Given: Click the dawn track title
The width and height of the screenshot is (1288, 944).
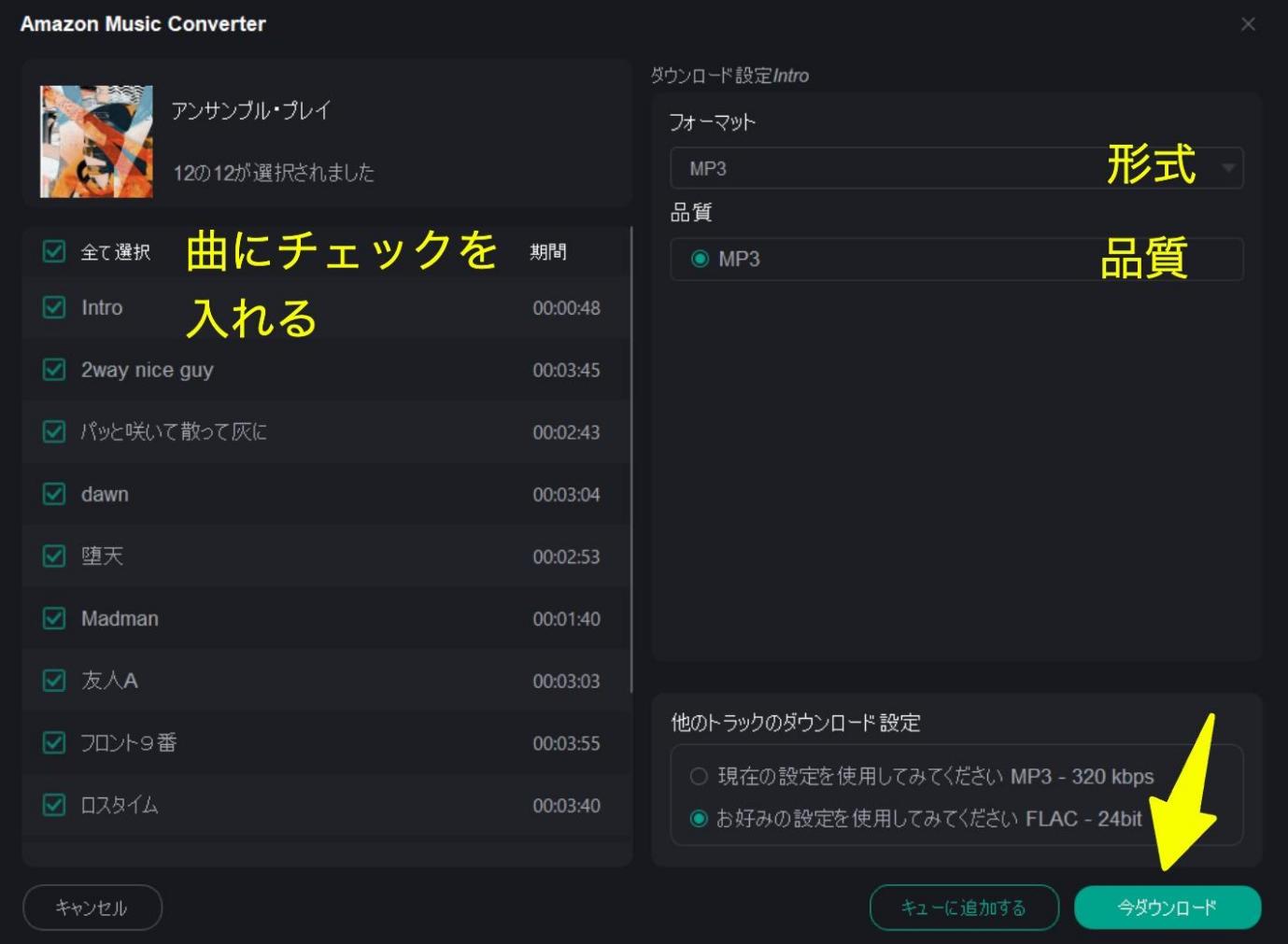Looking at the screenshot, I should [105, 494].
